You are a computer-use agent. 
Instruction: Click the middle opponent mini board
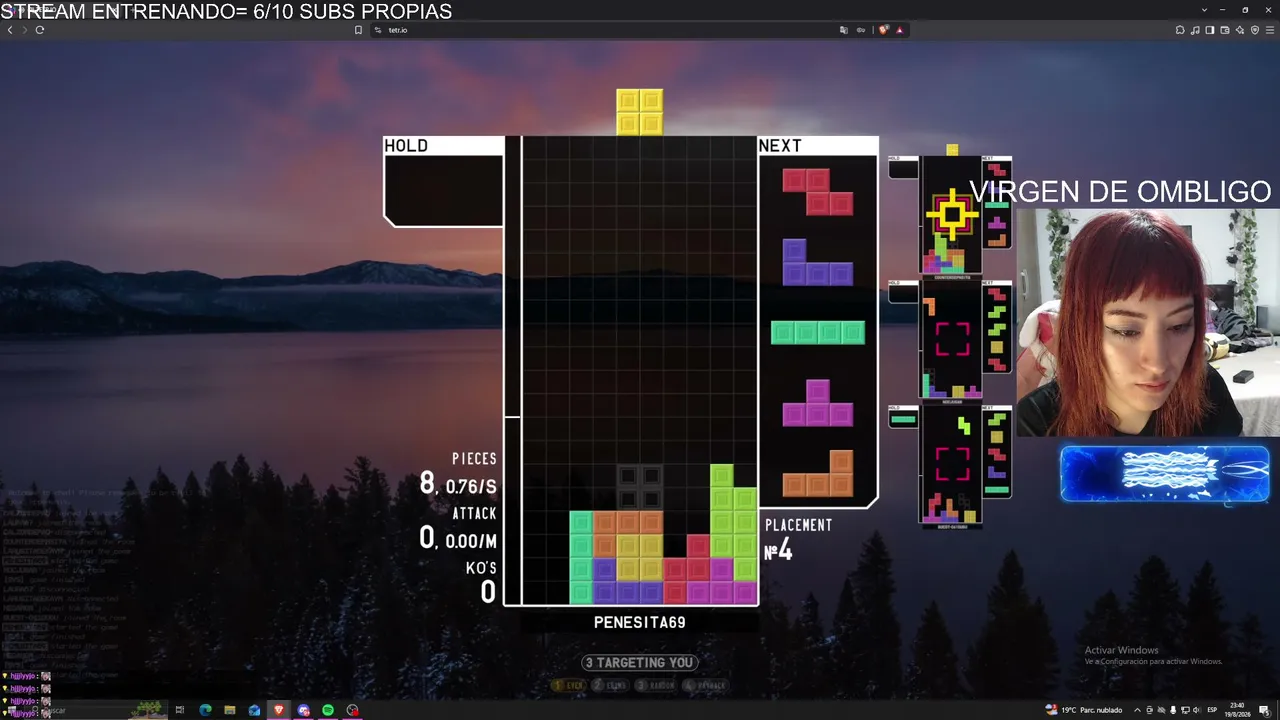pyautogui.click(x=951, y=340)
